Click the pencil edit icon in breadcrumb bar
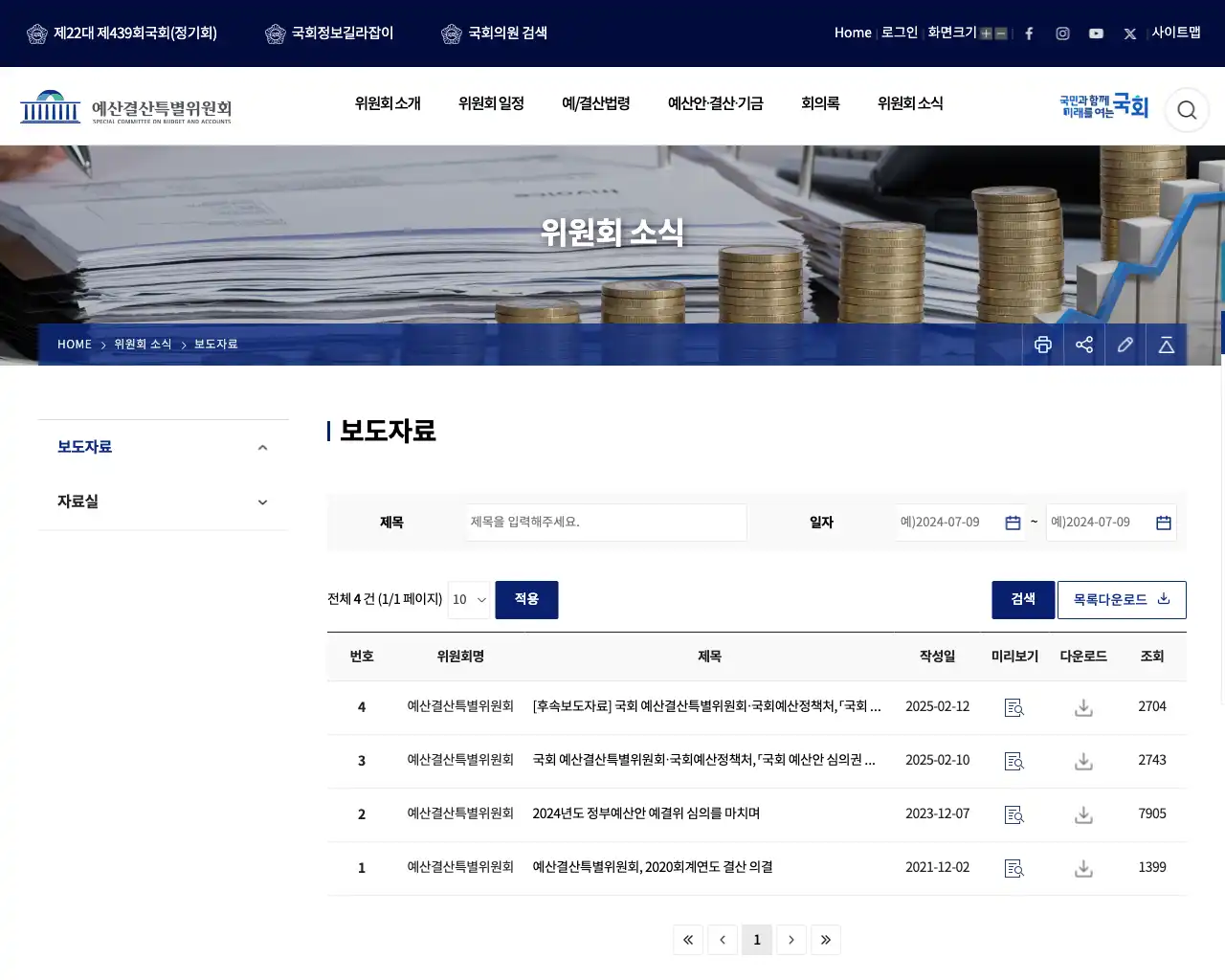This screenshot has width=1225, height=980. (x=1125, y=345)
